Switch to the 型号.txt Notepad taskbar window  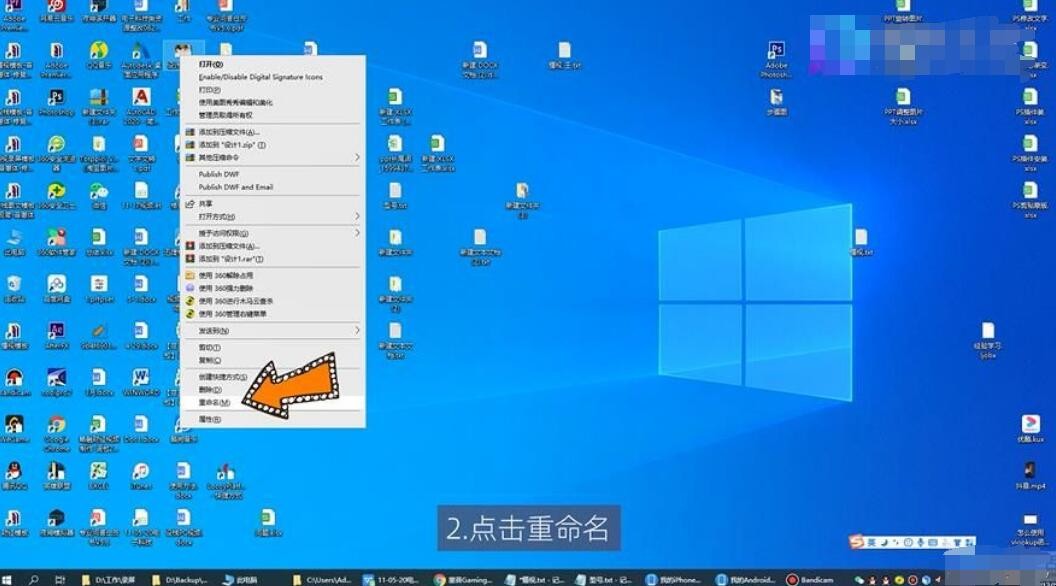pos(604,579)
